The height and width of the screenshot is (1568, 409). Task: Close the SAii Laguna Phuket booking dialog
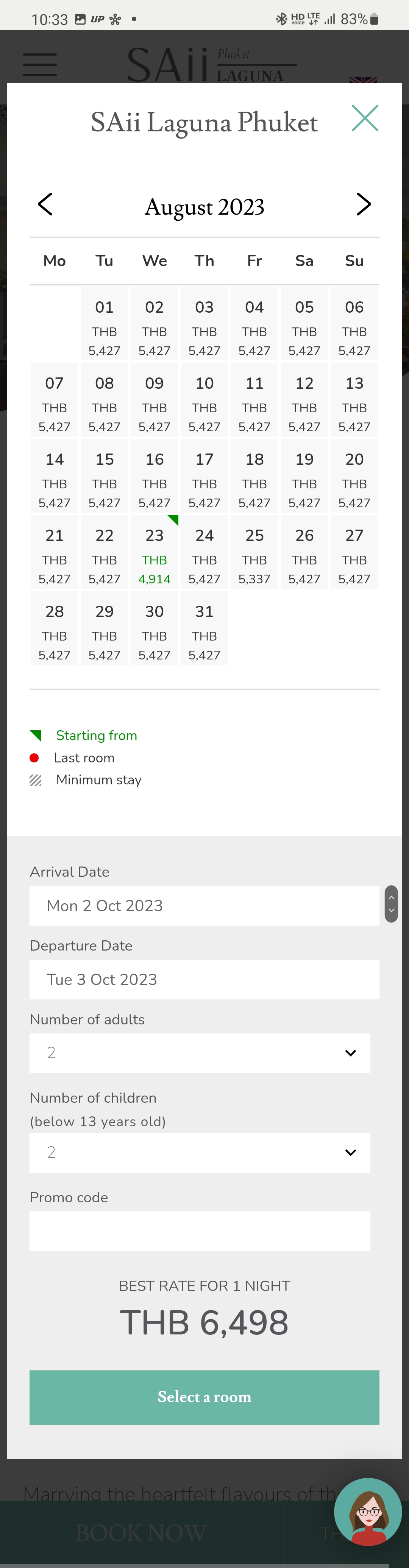(365, 118)
